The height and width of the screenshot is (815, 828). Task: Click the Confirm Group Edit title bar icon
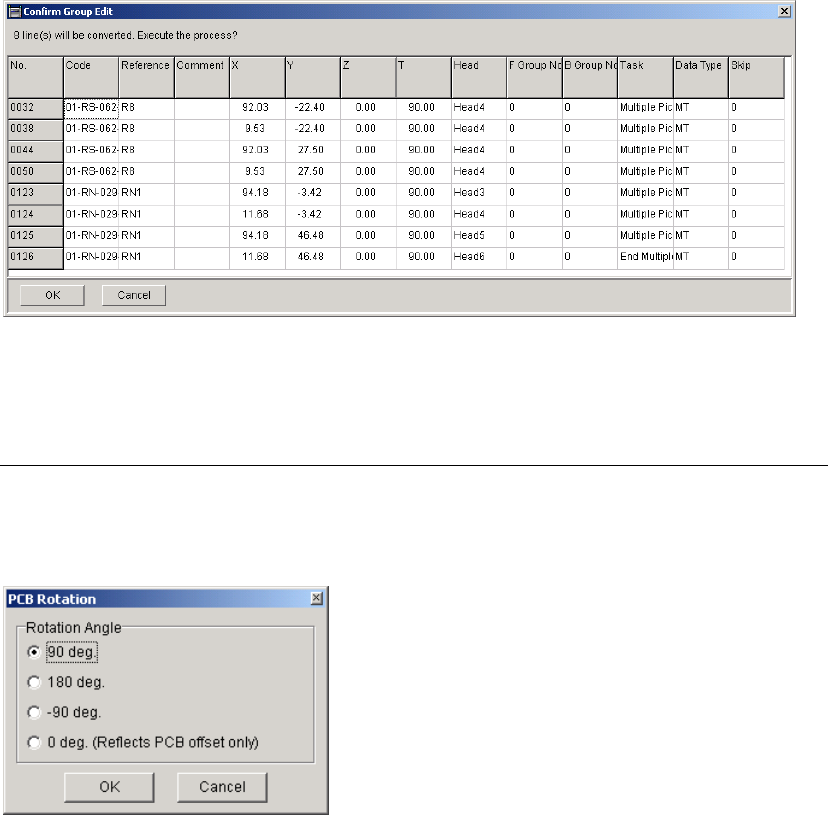(x=15, y=12)
